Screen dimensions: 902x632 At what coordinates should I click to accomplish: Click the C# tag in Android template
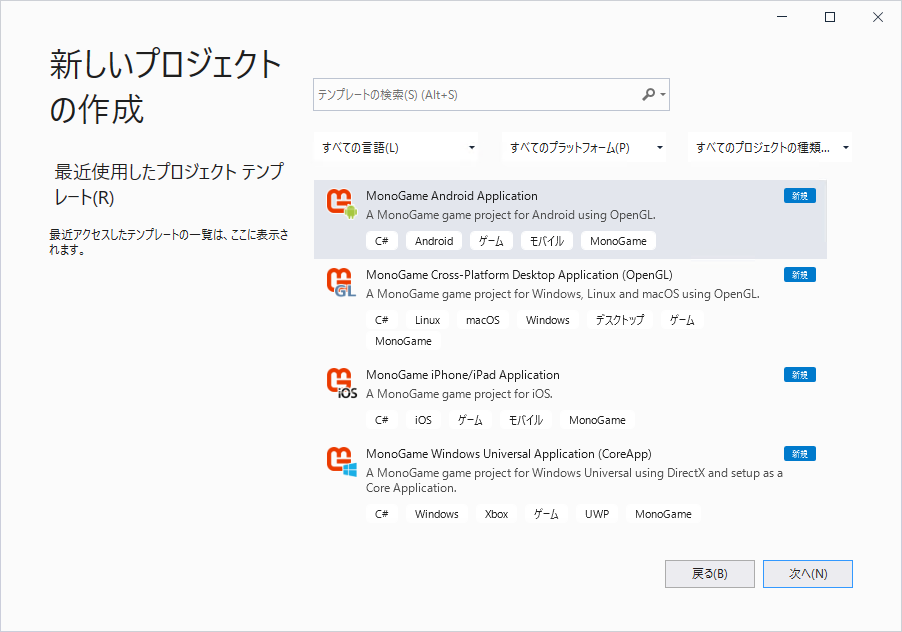coord(381,241)
